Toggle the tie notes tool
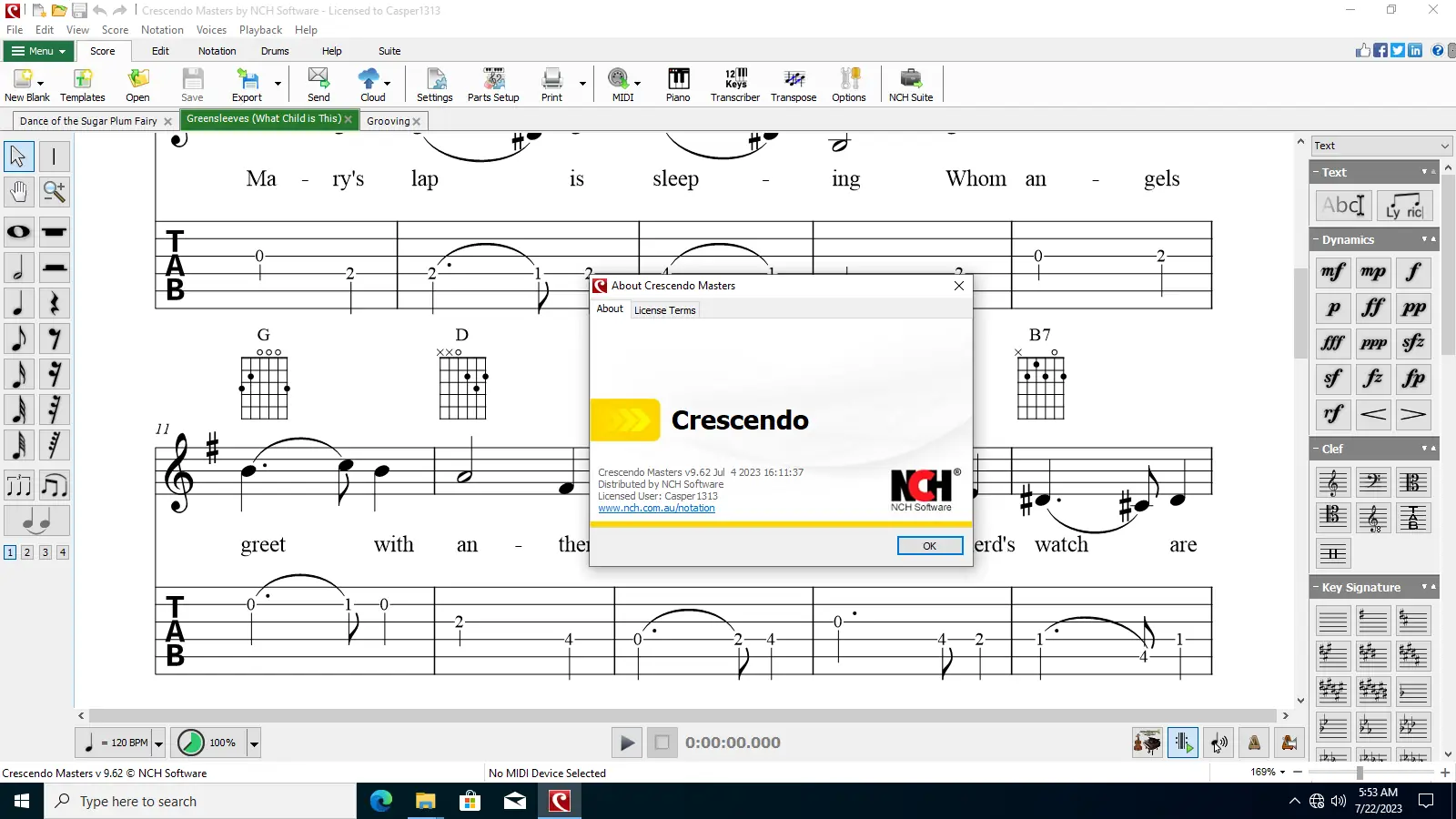The image size is (1456, 819). [37, 521]
